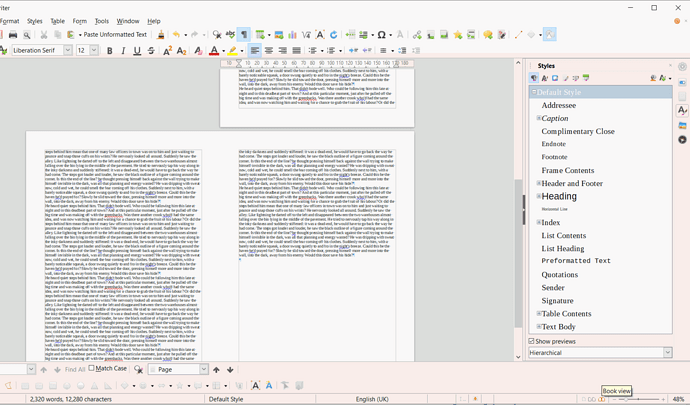Expand the Caption style tree node
This screenshot has width=690, height=405.
(x=539, y=118)
